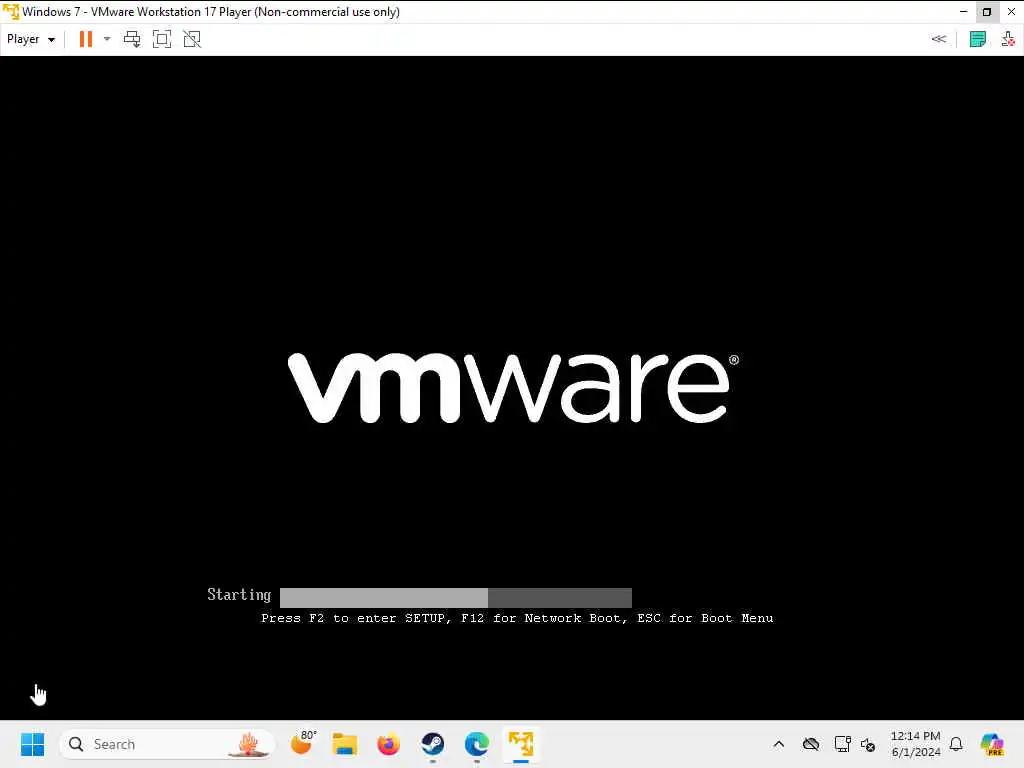Viewport: 1024px width, 768px height.
Task: Select VMware Player taskbar icon
Action: (x=521, y=744)
